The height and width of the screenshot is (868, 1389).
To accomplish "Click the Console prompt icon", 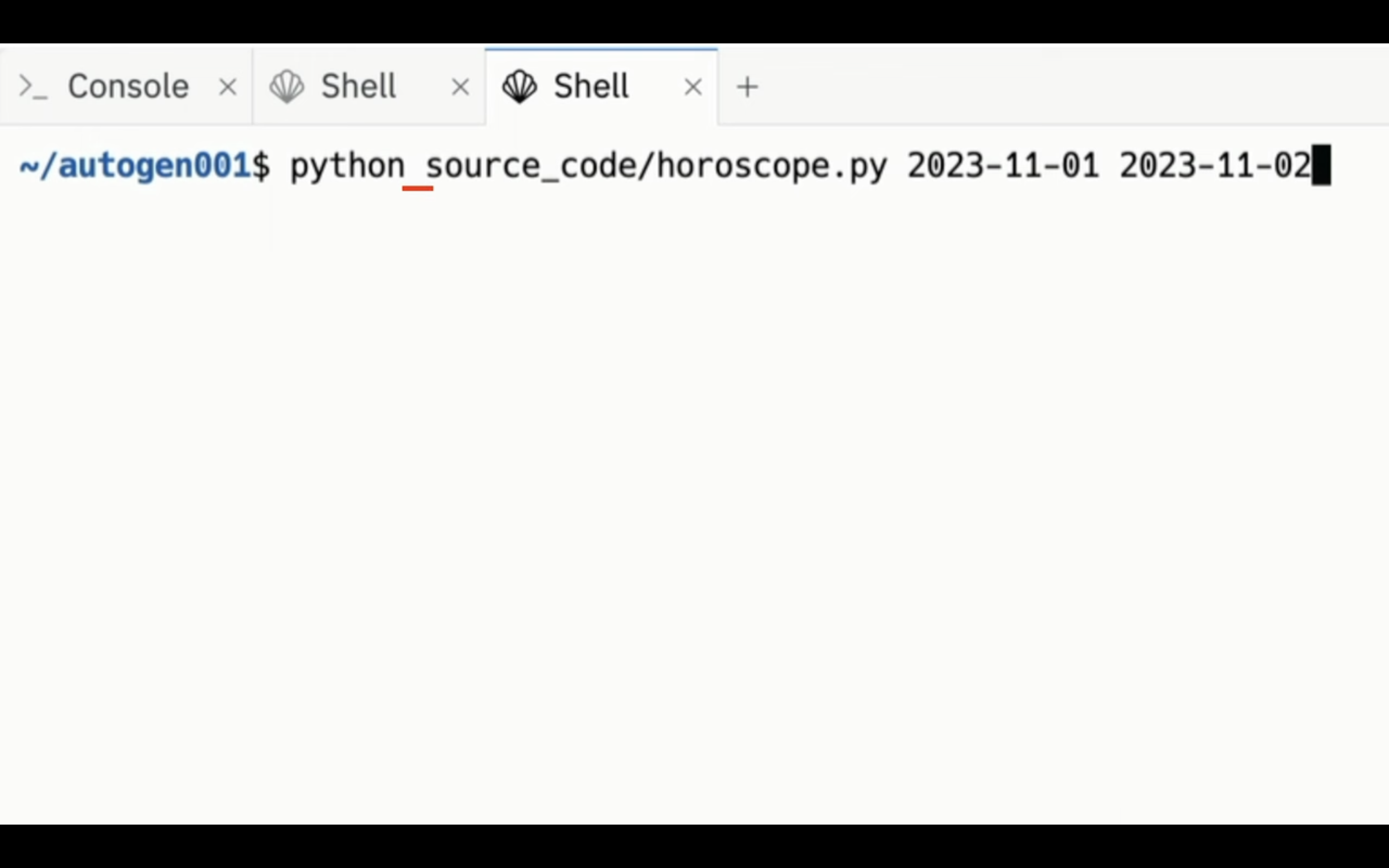I will point(33,87).
